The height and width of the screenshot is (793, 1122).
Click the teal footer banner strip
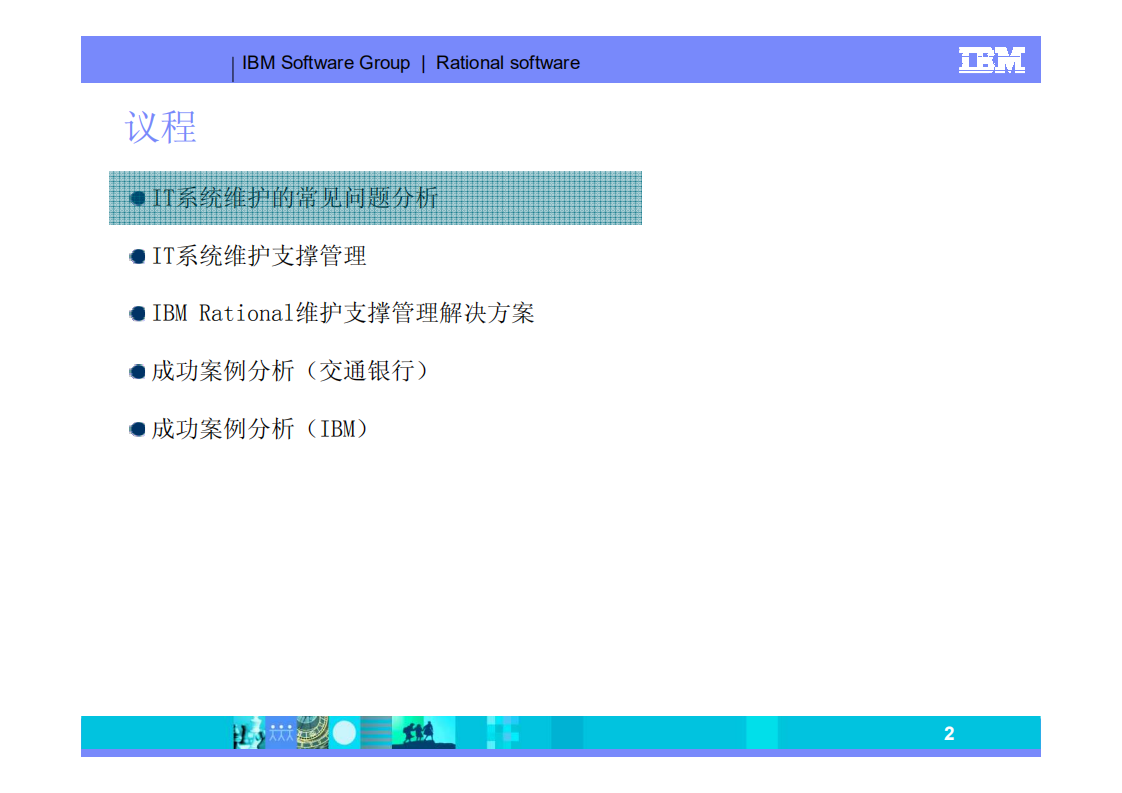tap(700, 733)
